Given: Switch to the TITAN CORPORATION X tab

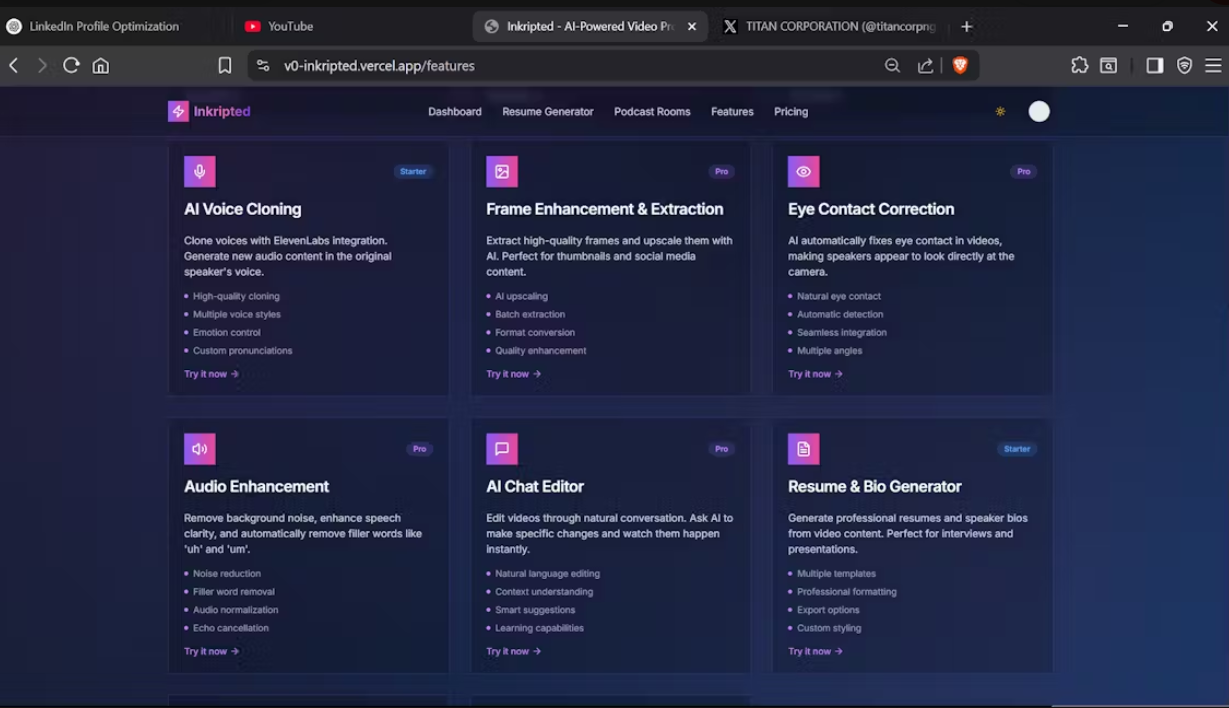Looking at the screenshot, I should tap(829, 27).
